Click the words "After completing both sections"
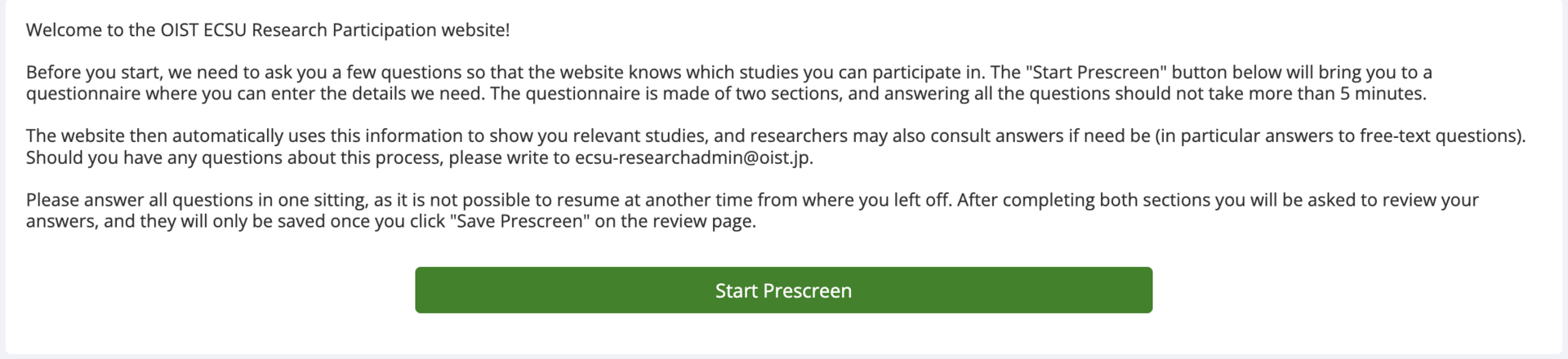Image resolution: width=1568 pixels, height=359 pixels. 1080,201
